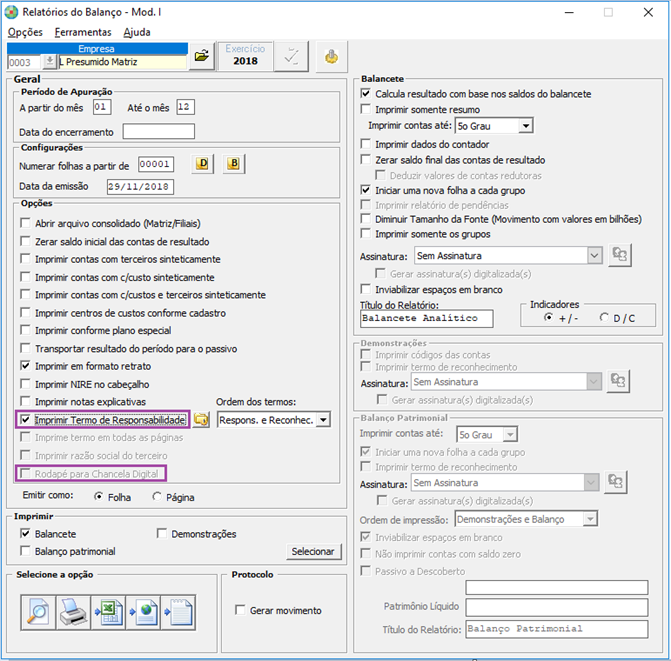Click A partir do mês field
The height and width of the screenshot is (661, 671).
[x=102, y=107]
